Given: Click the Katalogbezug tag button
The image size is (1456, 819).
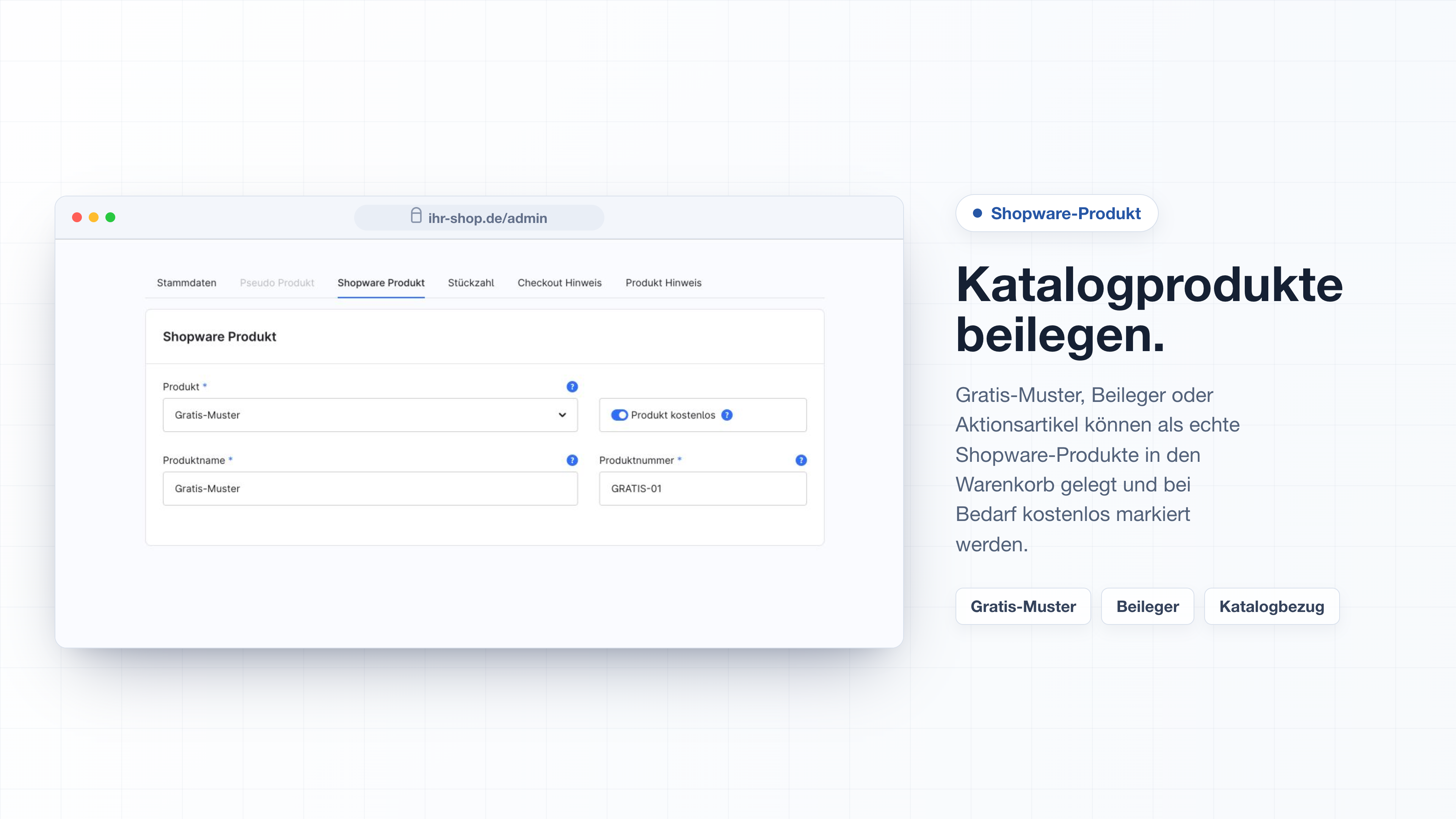Looking at the screenshot, I should pos(1272,607).
